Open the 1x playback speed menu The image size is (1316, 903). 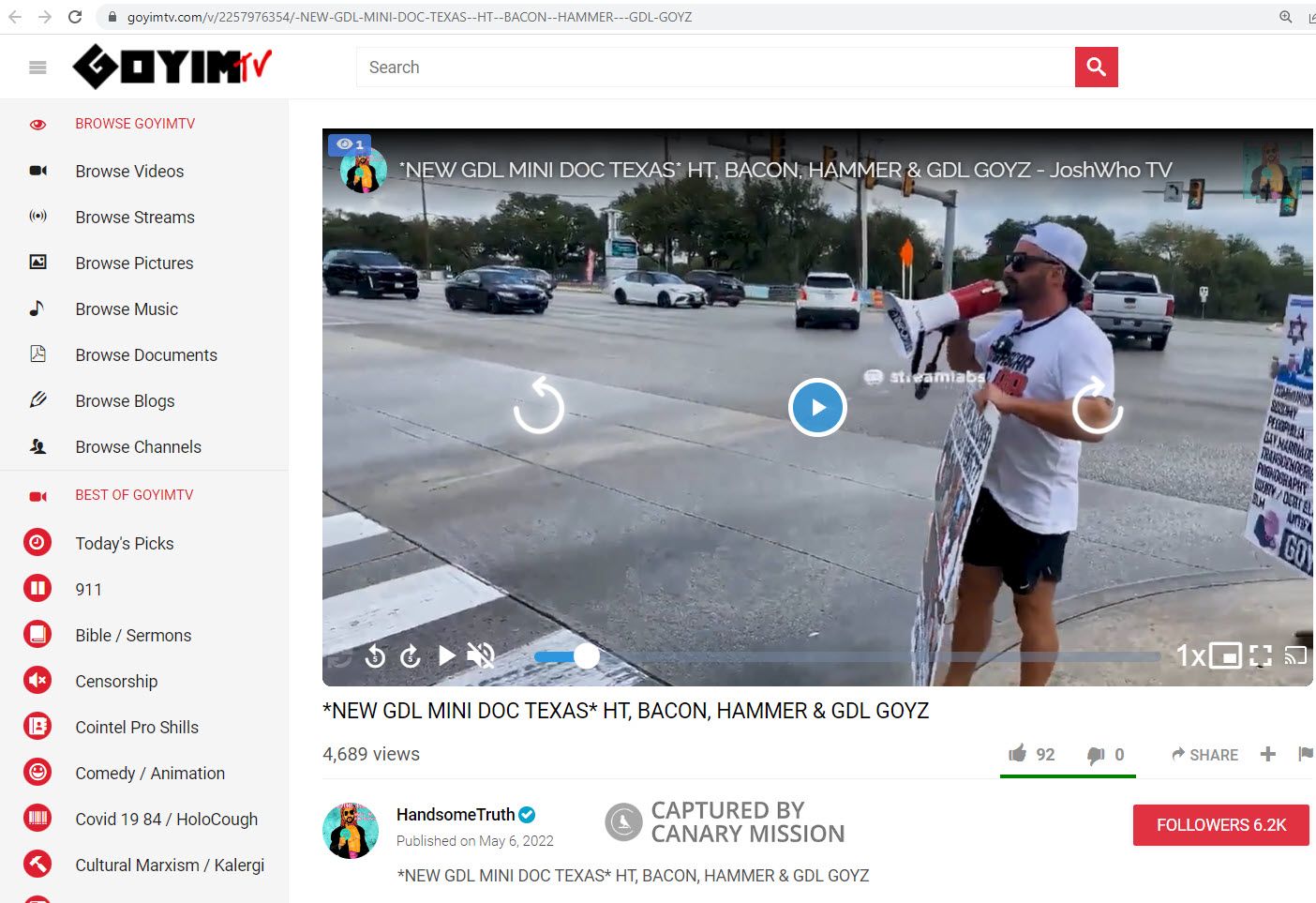[x=1189, y=655]
